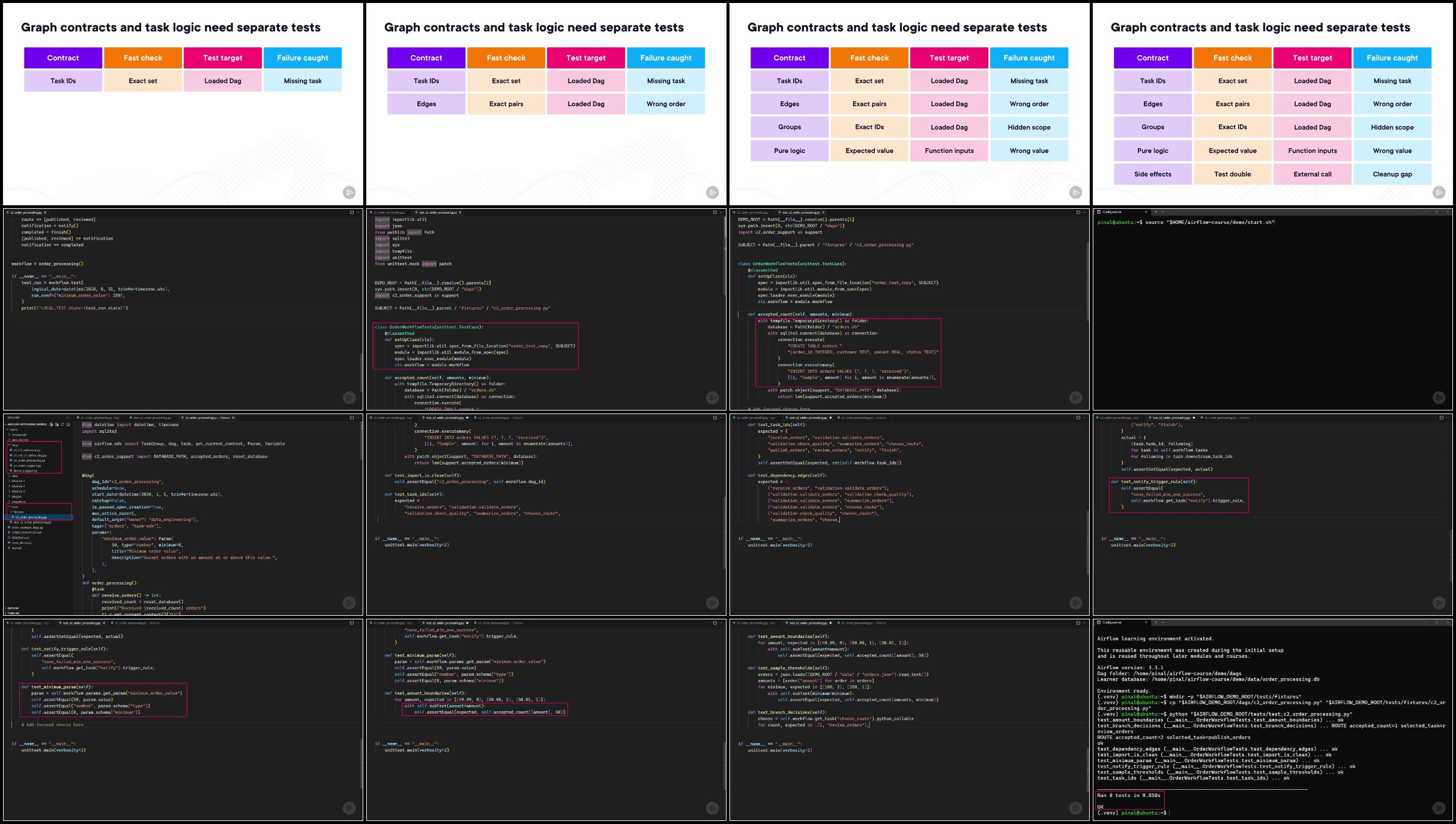
Task: Open README.md in the Explorer tree
Action: 20,538
